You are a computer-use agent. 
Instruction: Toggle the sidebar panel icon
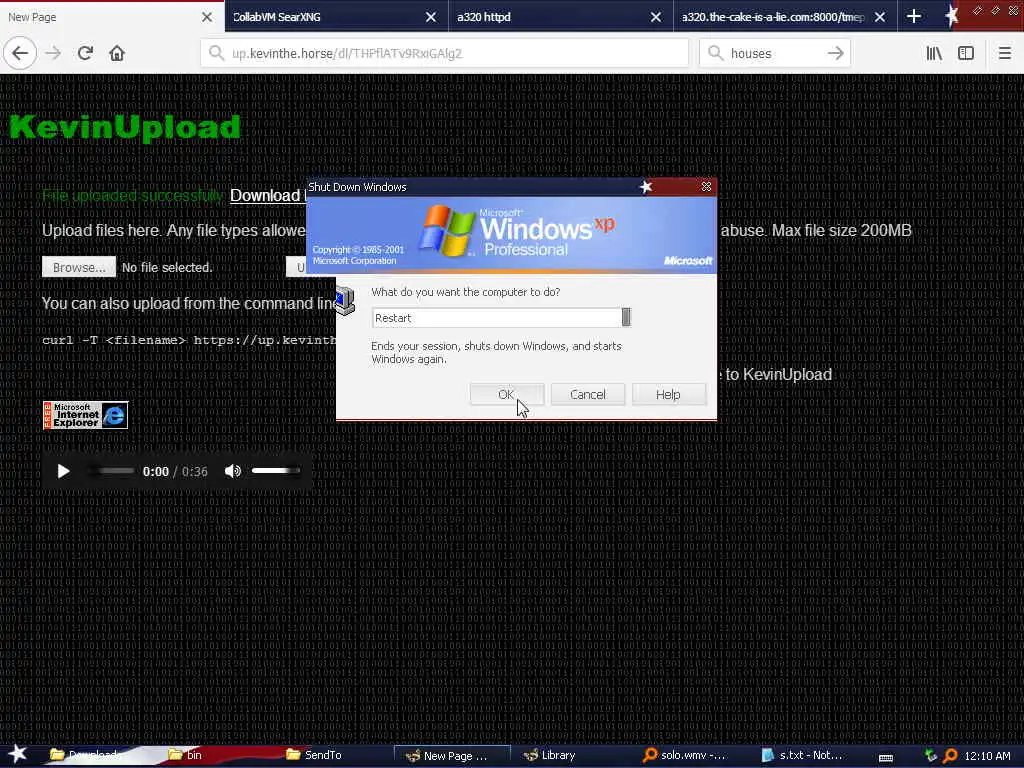(x=966, y=54)
